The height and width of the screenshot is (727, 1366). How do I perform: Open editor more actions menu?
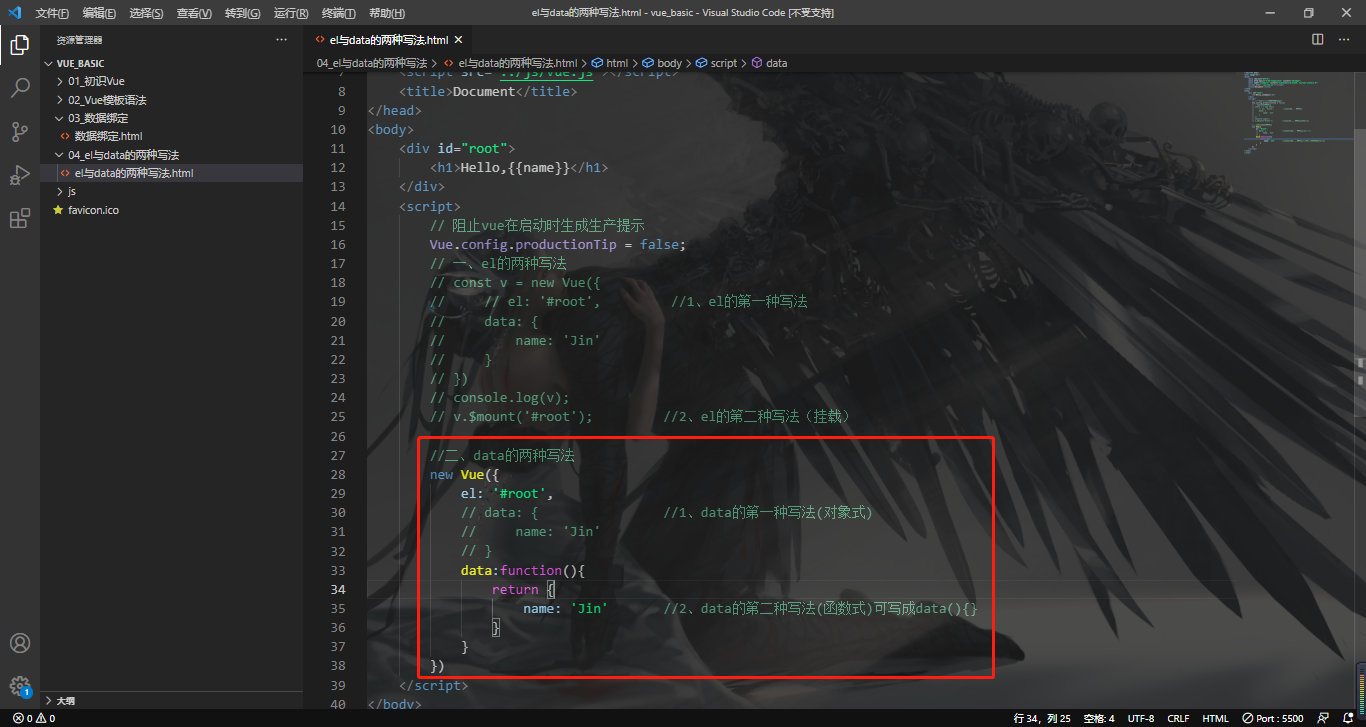1344,40
